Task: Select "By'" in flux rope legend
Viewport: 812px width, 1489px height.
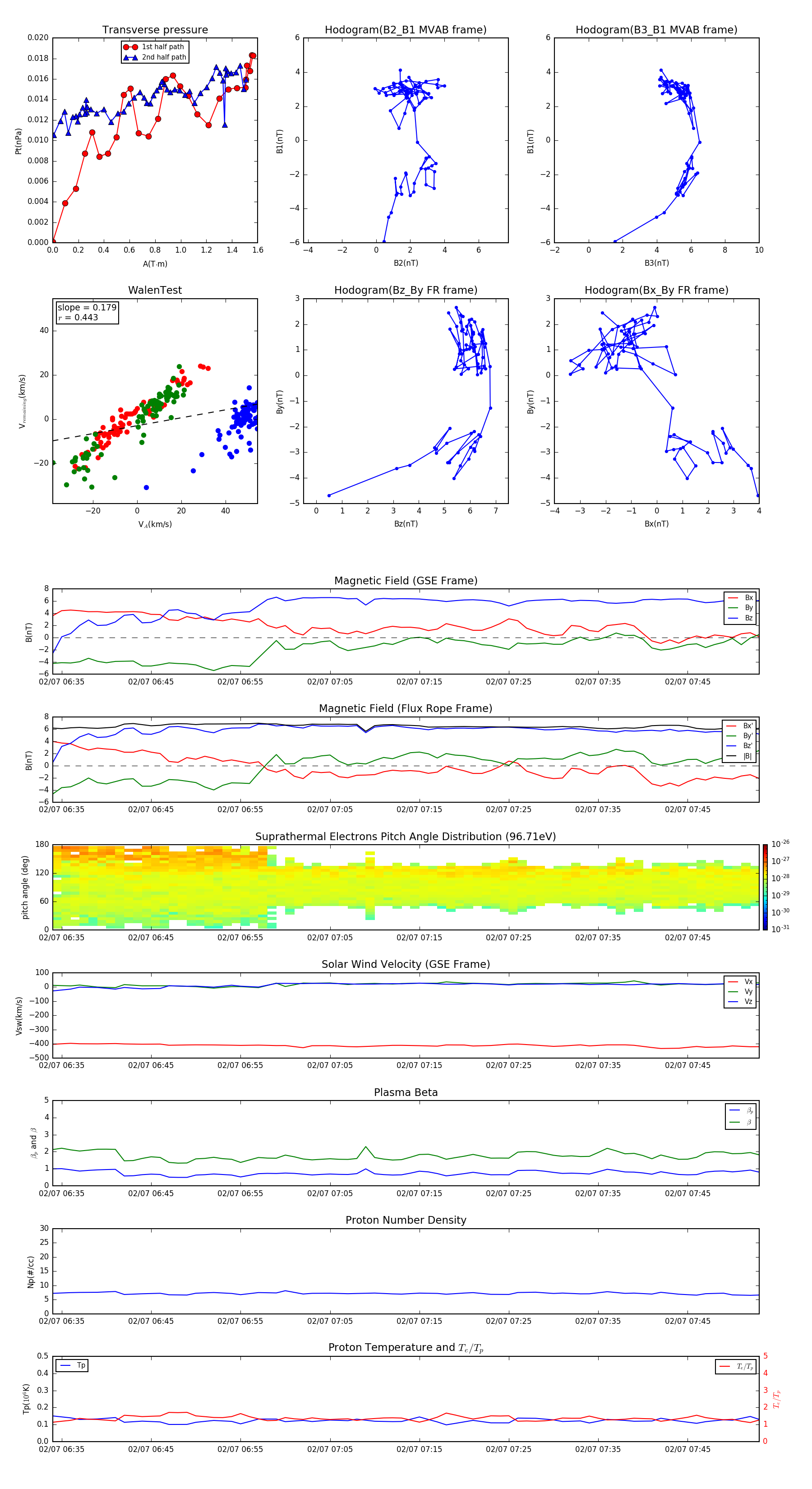Action: 740,736
